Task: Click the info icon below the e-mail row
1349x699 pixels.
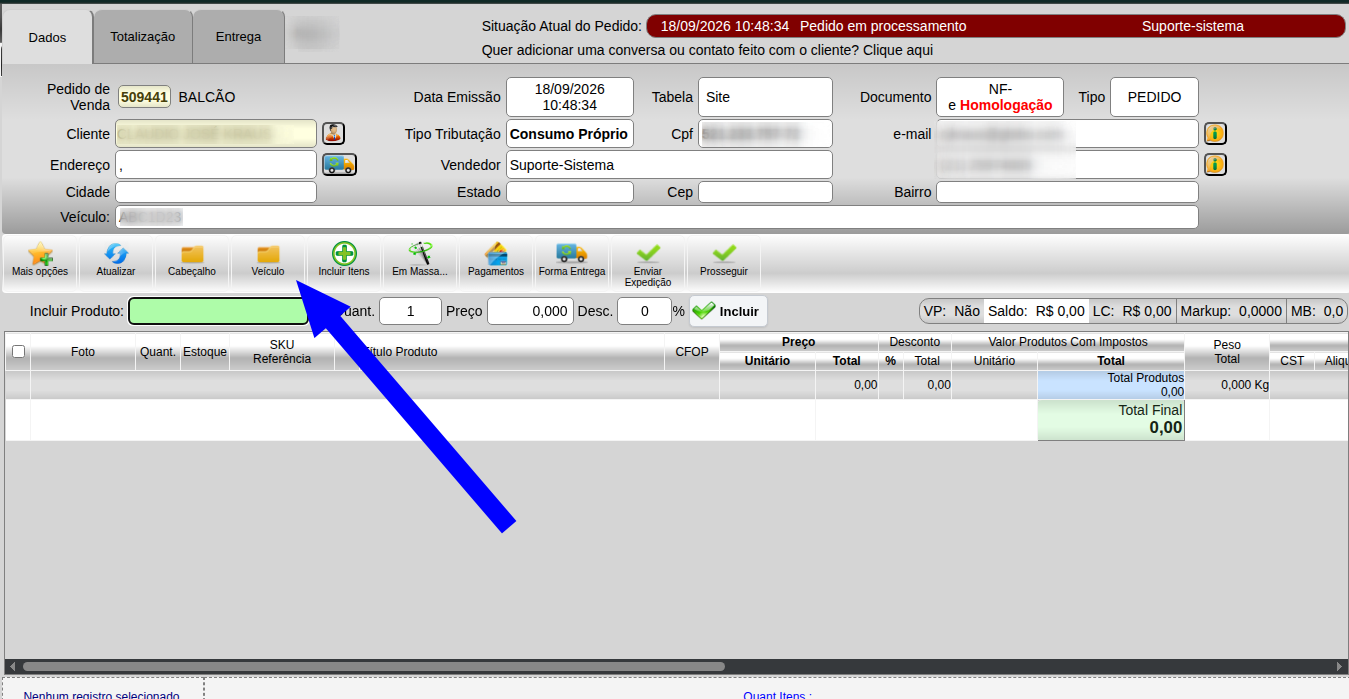Action: (1215, 164)
